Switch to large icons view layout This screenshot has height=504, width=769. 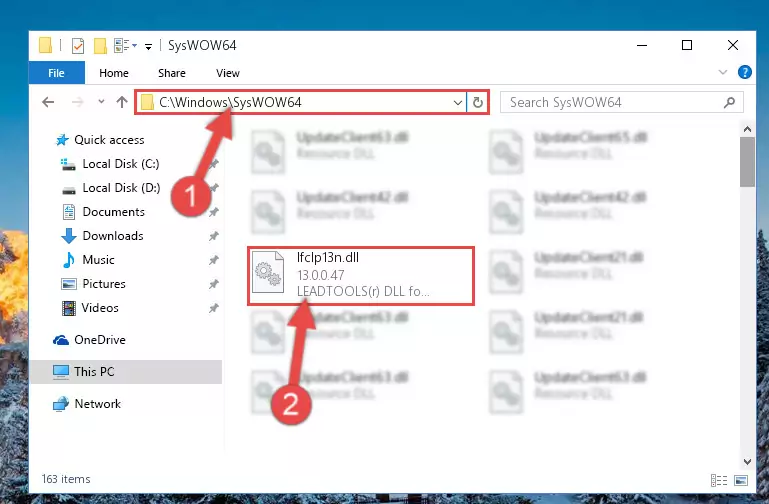coord(741,480)
